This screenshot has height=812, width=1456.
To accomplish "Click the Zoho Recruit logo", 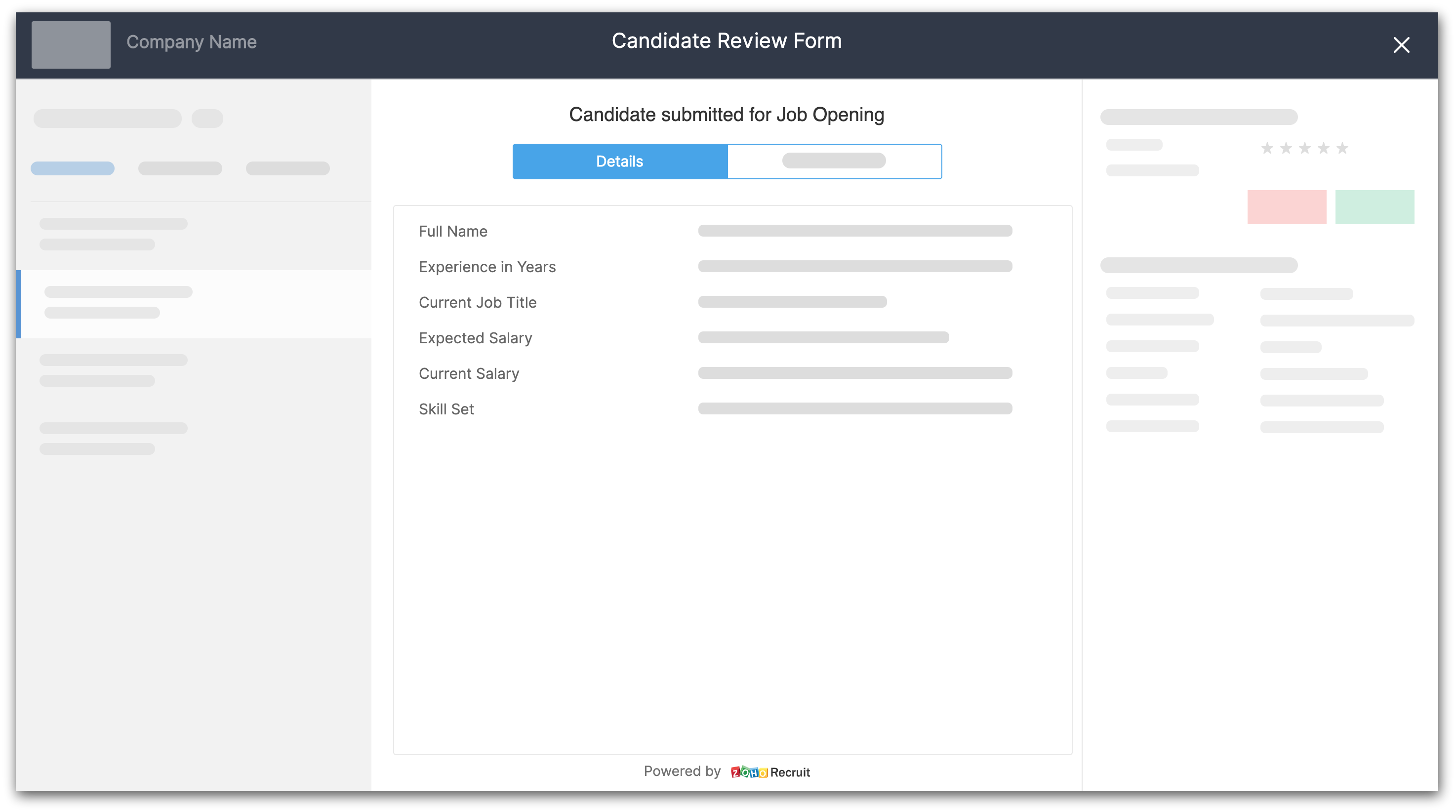I will (770, 772).
